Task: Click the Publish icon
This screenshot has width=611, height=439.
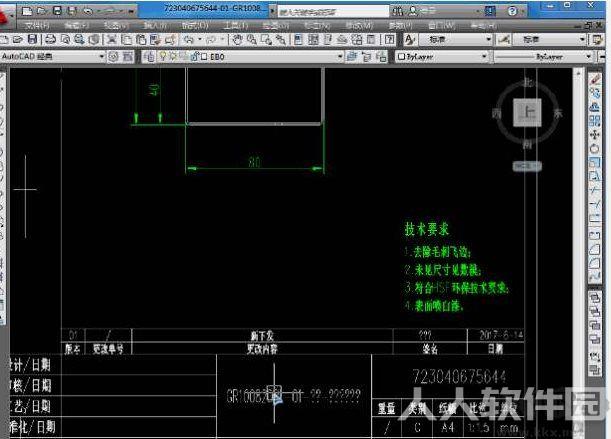Action: pyautogui.click(x=79, y=39)
